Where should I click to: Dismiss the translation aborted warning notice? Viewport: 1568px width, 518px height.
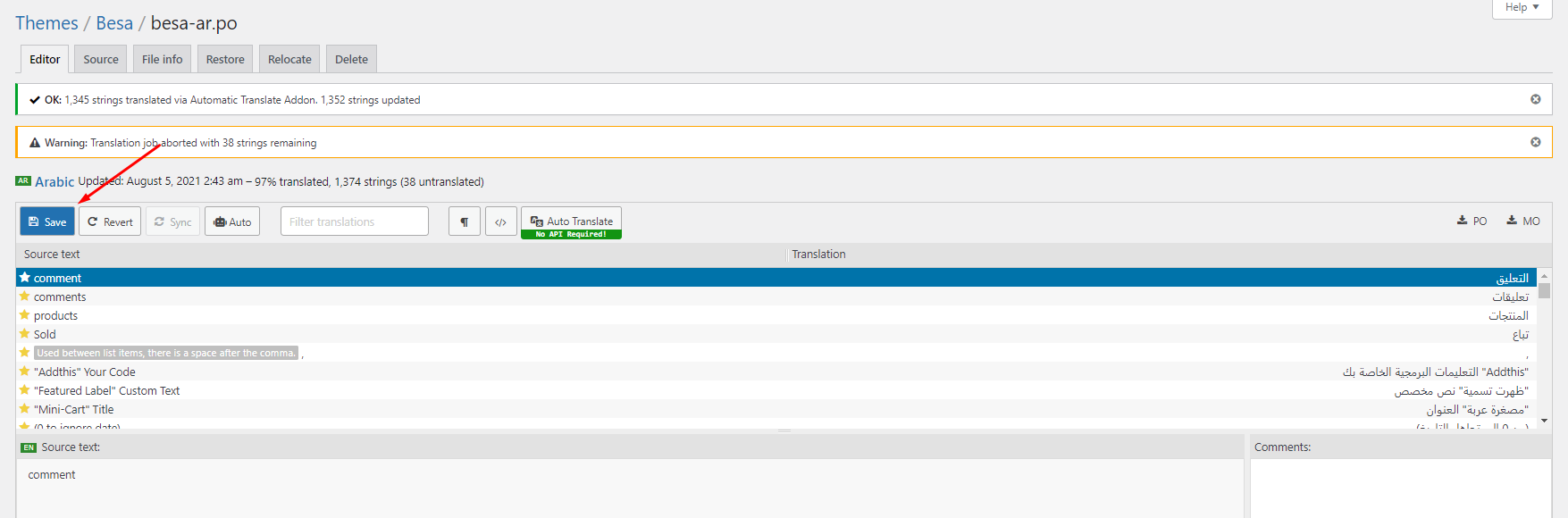click(1535, 142)
